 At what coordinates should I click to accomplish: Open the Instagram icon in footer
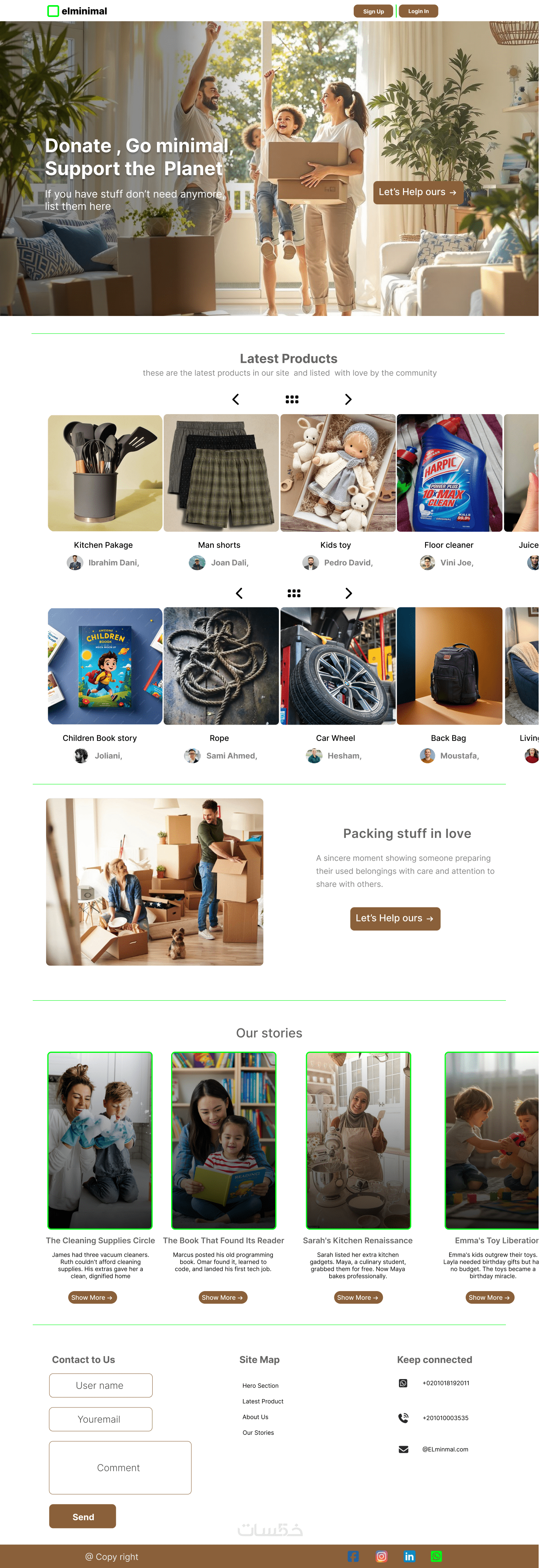[x=382, y=1556]
